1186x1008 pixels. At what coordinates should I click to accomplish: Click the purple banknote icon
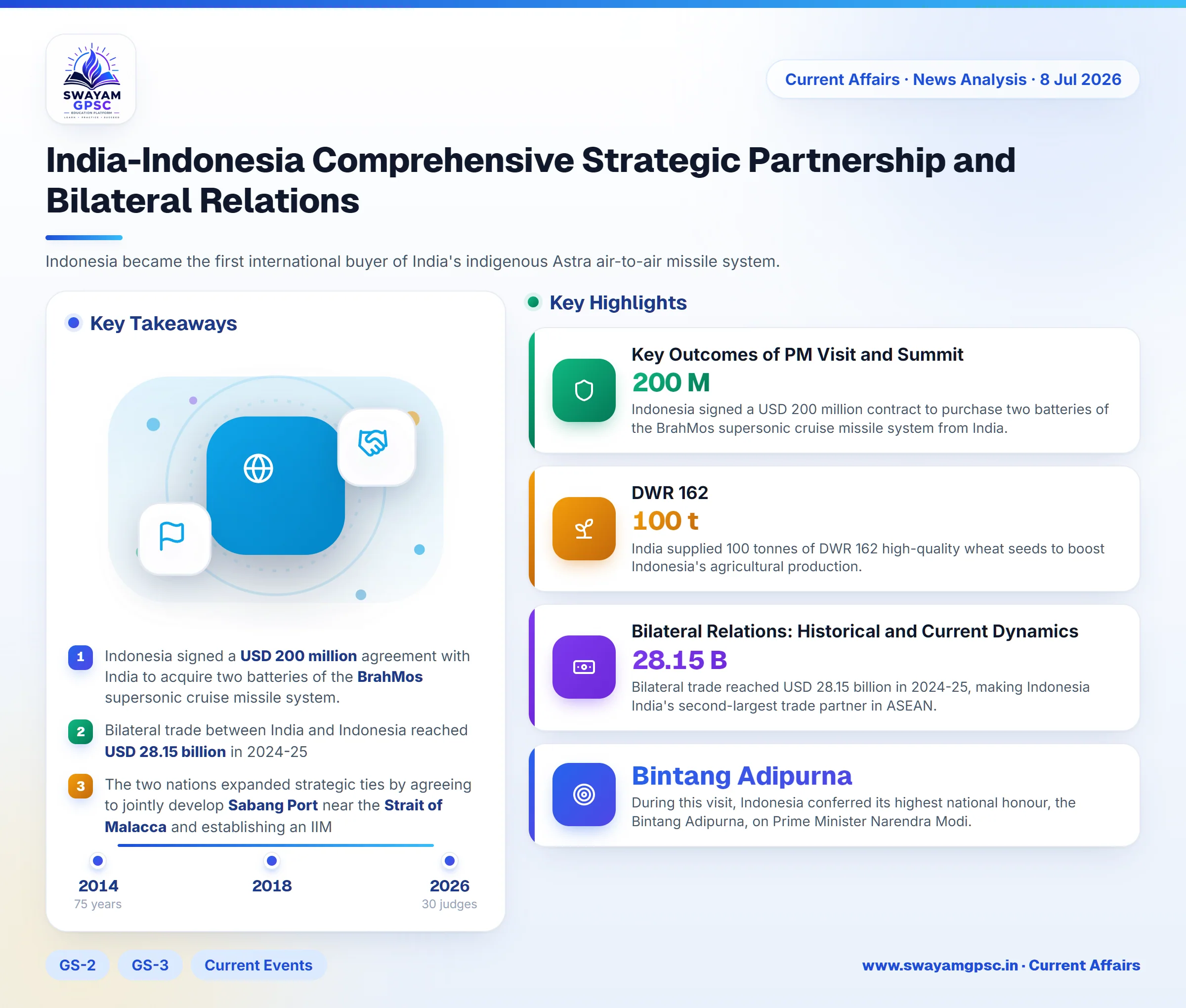[x=584, y=667]
